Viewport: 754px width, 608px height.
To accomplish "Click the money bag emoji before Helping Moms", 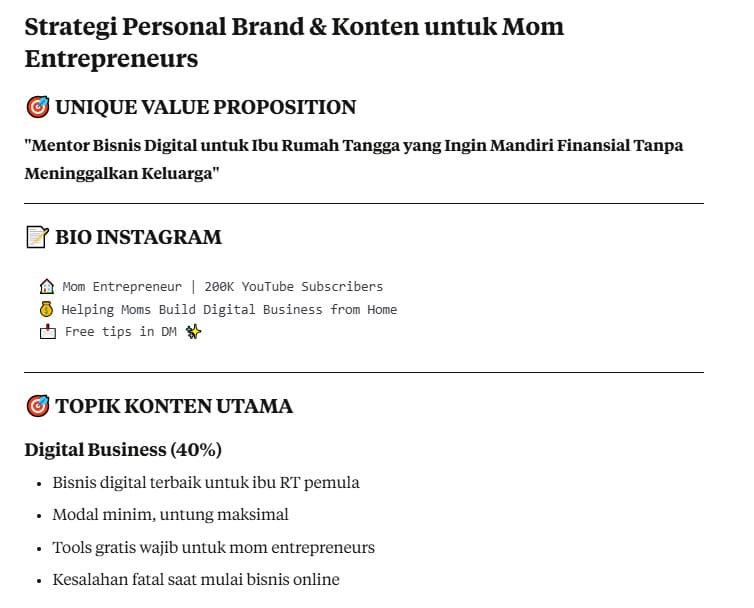I will [46, 309].
